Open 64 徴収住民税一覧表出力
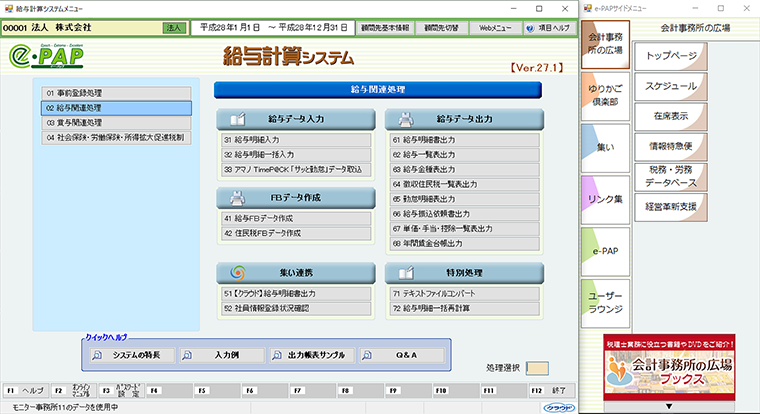 point(465,184)
